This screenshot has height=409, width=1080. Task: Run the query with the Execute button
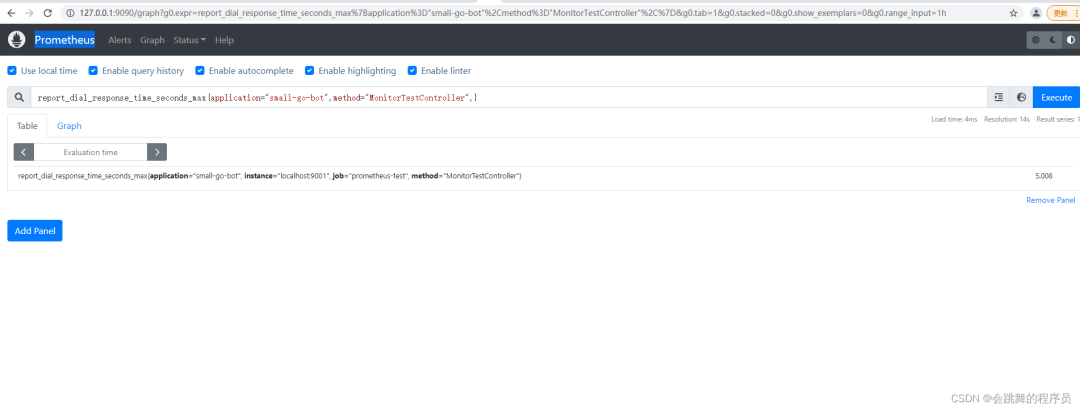(1056, 97)
